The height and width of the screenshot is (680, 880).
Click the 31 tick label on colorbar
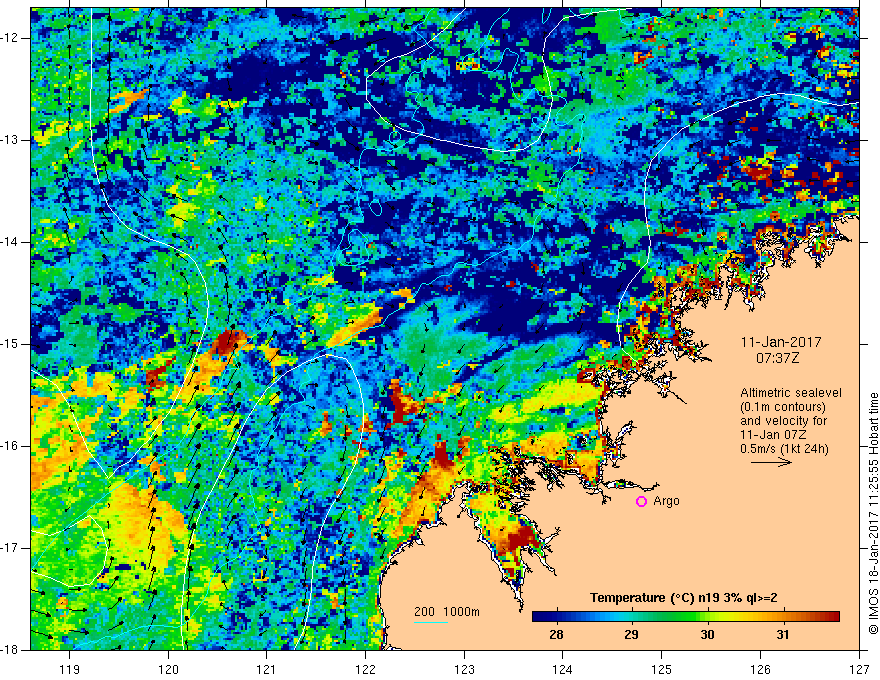point(782,635)
